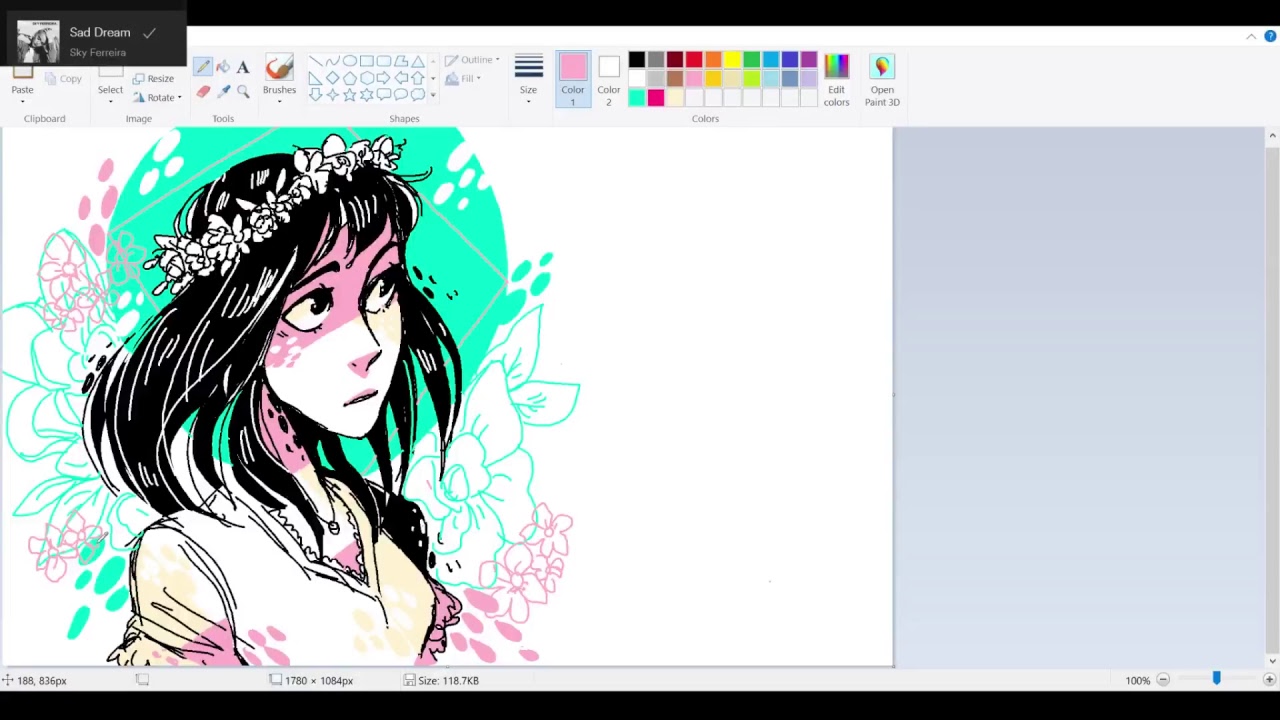This screenshot has width=1280, height=720.
Task: Open the shape Fill dropdown
Action: (463, 79)
